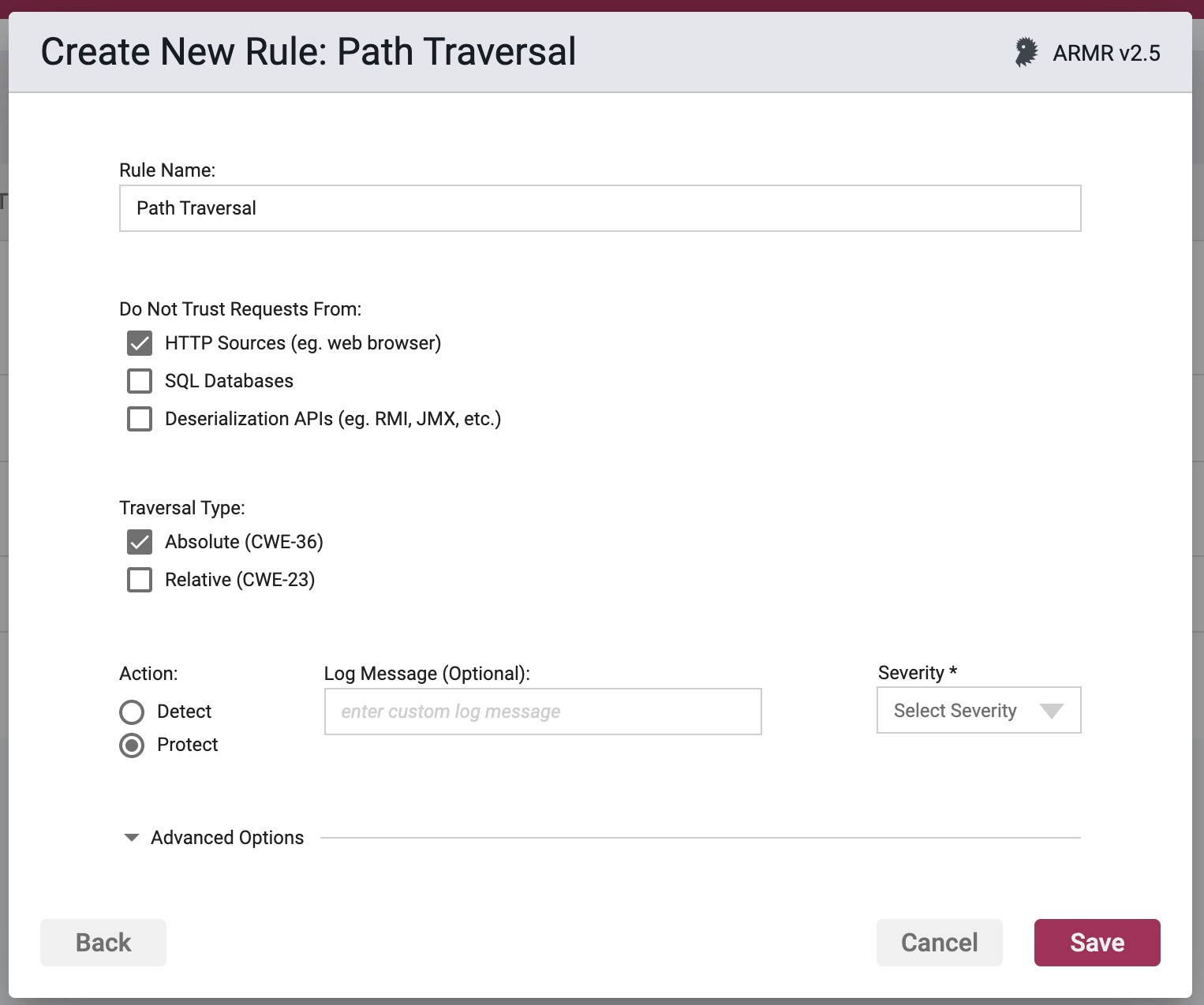This screenshot has width=1204, height=1005.
Task: Choose the Protect action radio button
Action: click(x=132, y=745)
